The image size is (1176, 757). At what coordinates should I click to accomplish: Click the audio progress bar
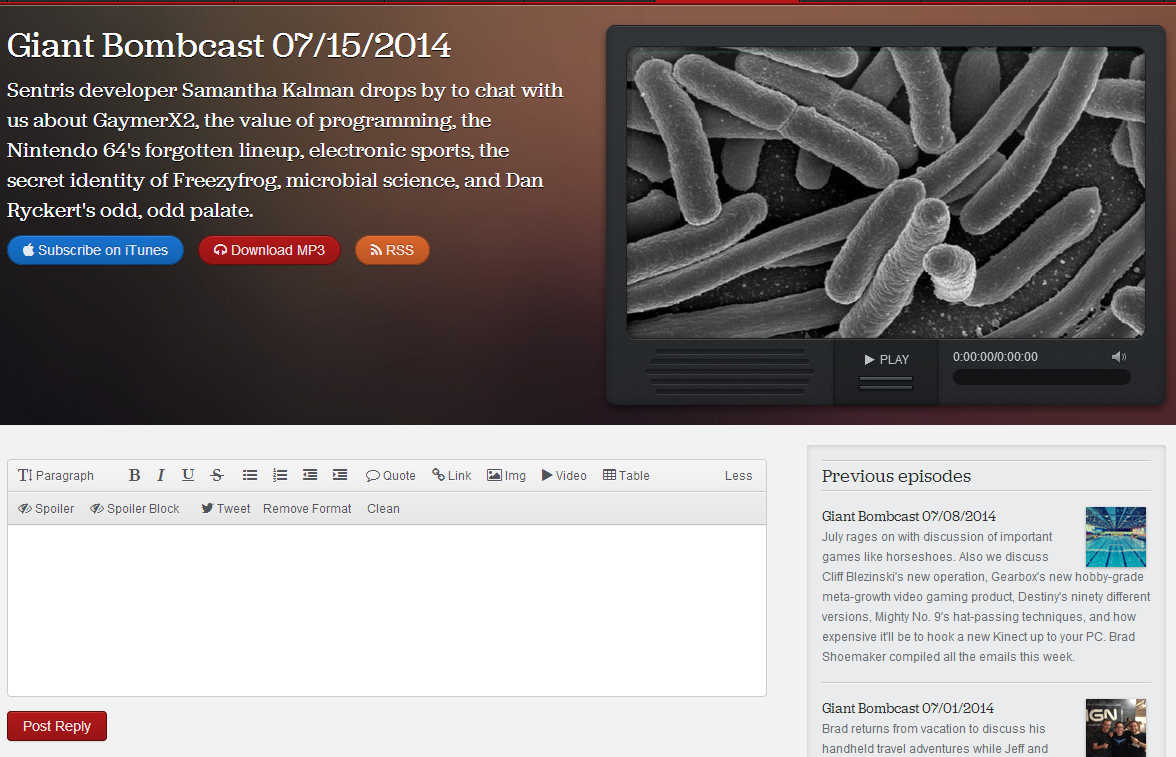click(x=1041, y=377)
